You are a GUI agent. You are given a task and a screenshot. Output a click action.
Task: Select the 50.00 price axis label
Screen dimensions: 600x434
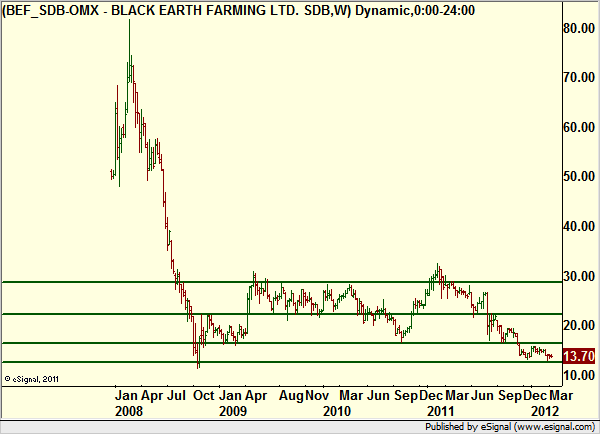tap(579, 176)
